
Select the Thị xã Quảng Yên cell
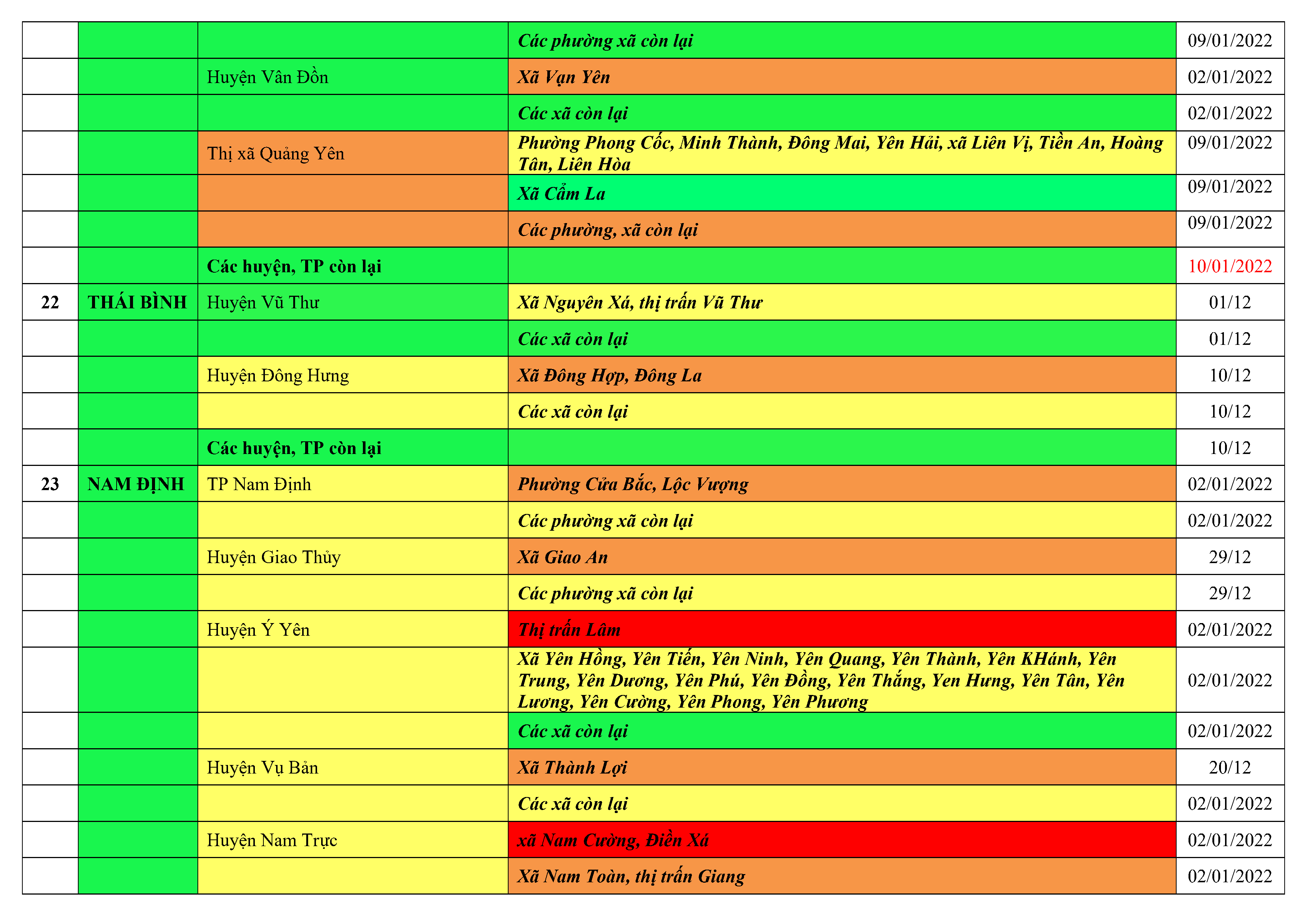[x=275, y=153]
